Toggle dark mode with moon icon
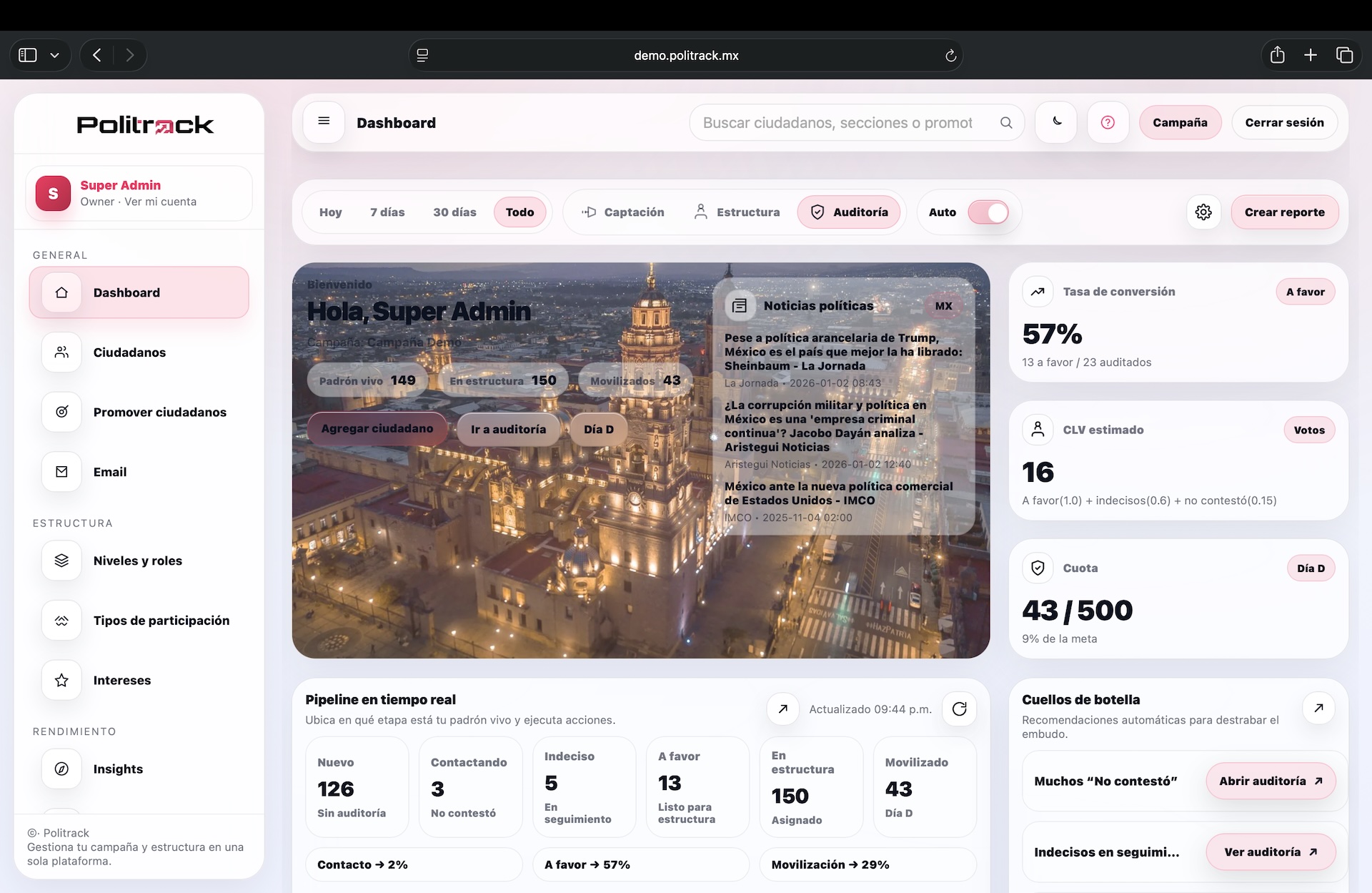Viewport: 1372px width, 893px height. pos(1056,122)
